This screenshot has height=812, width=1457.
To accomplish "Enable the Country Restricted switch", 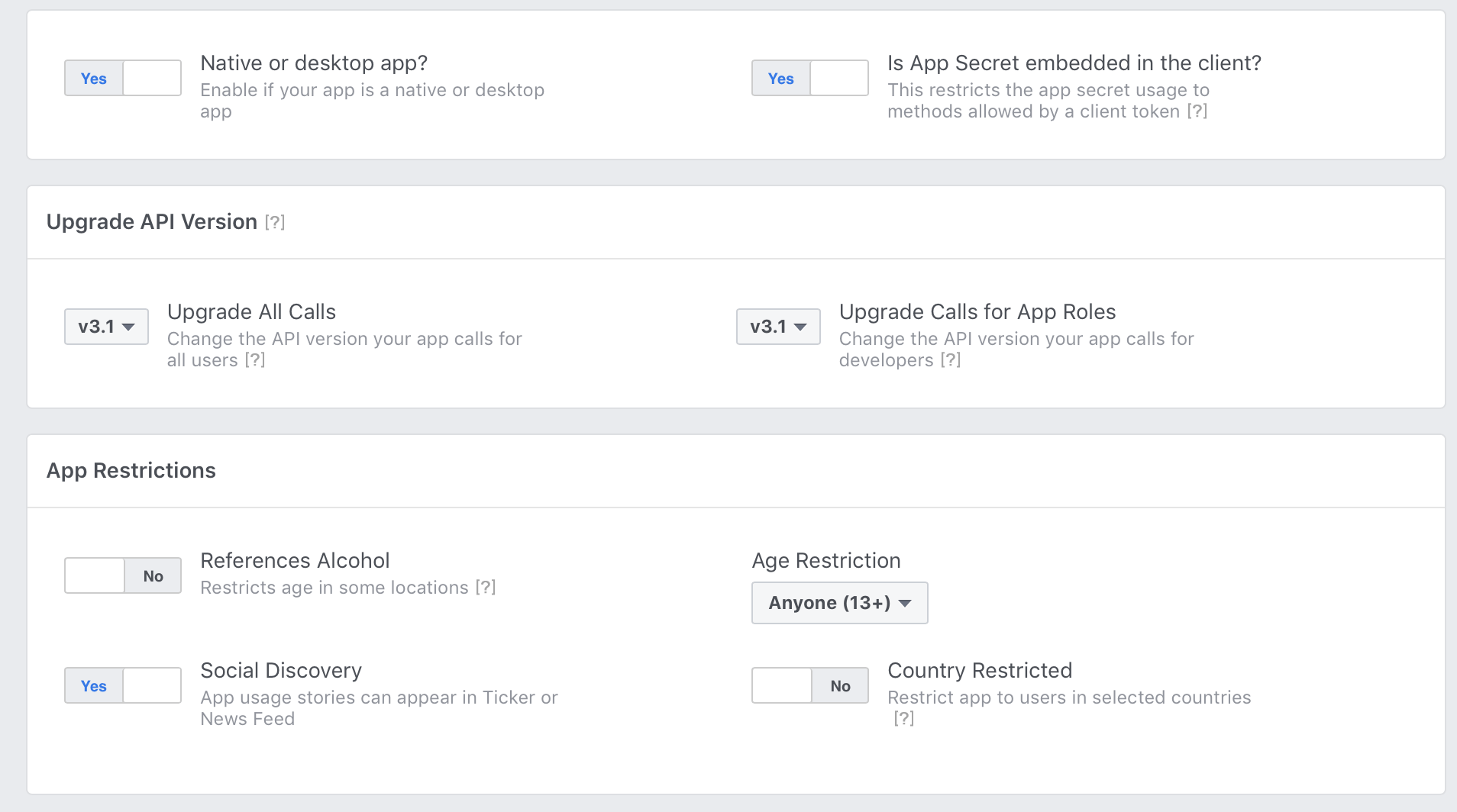I will [810, 685].
